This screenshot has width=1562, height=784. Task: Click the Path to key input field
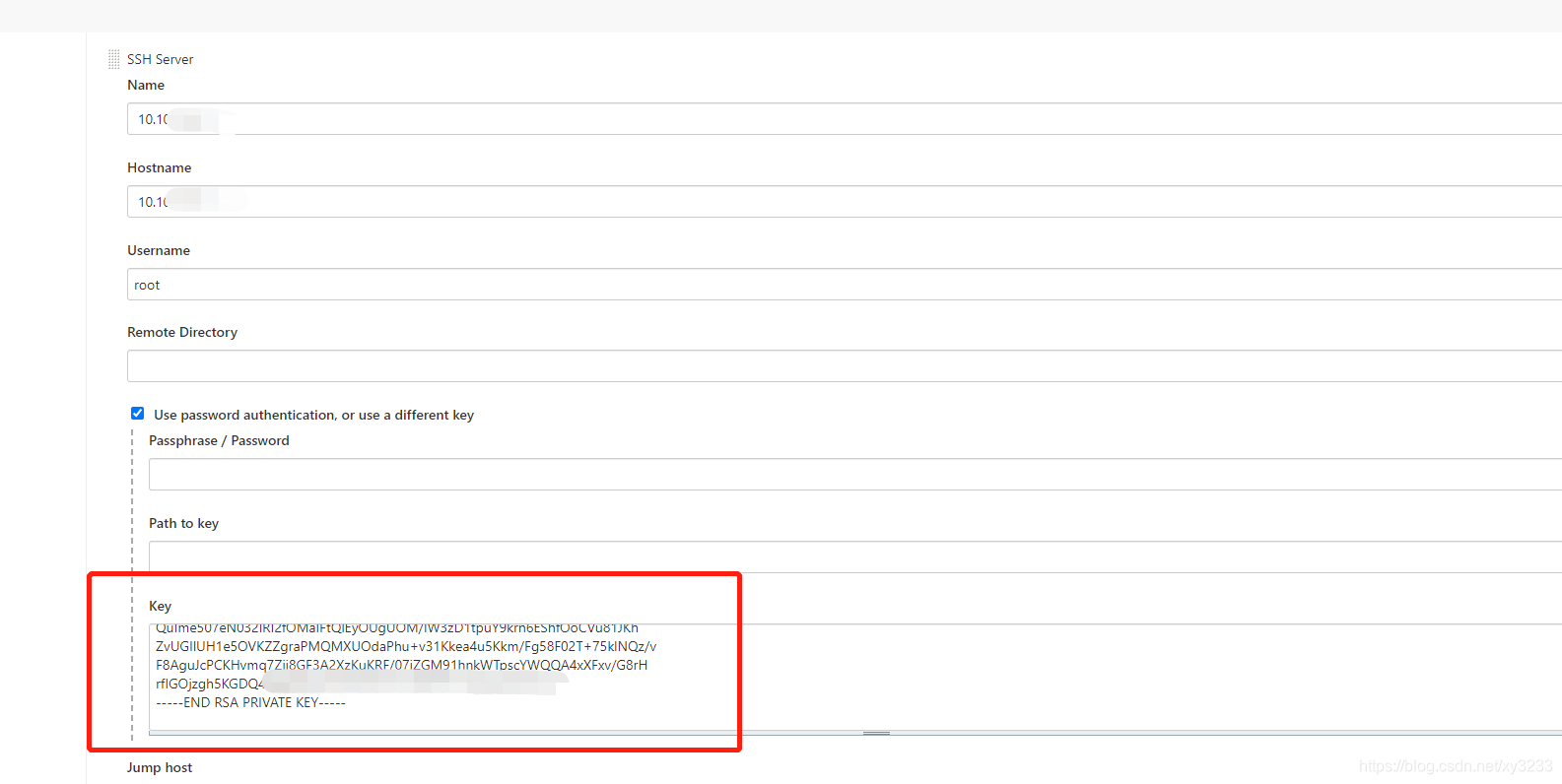855,557
